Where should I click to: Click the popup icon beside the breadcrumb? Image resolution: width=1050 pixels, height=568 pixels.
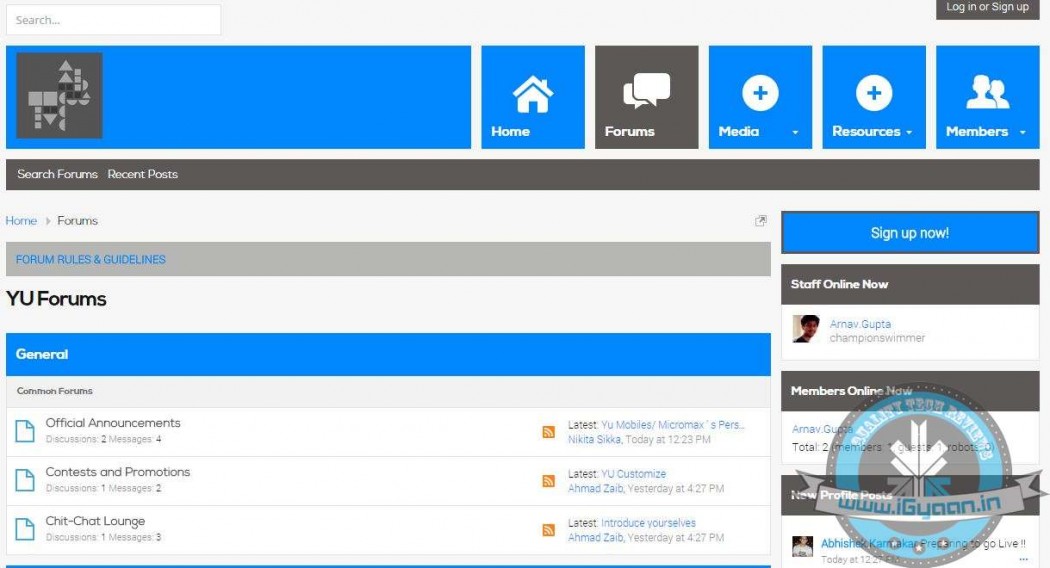point(760,221)
